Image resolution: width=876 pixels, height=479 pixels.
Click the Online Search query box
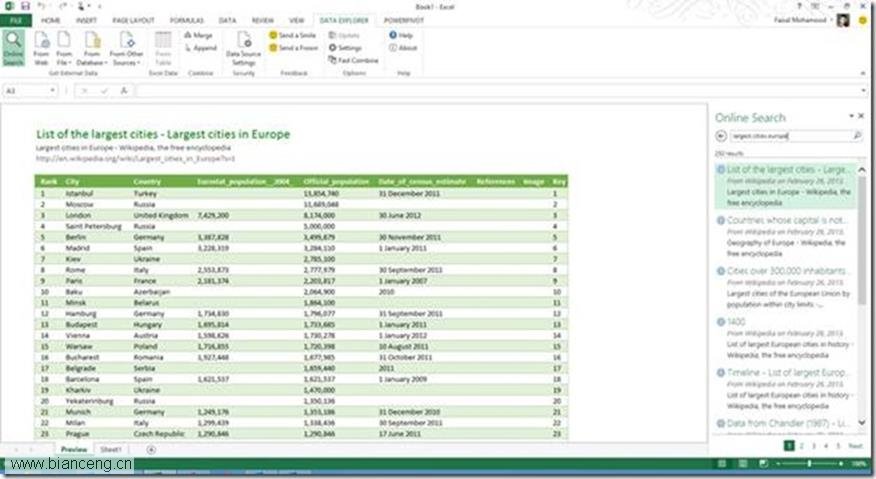tap(791, 136)
